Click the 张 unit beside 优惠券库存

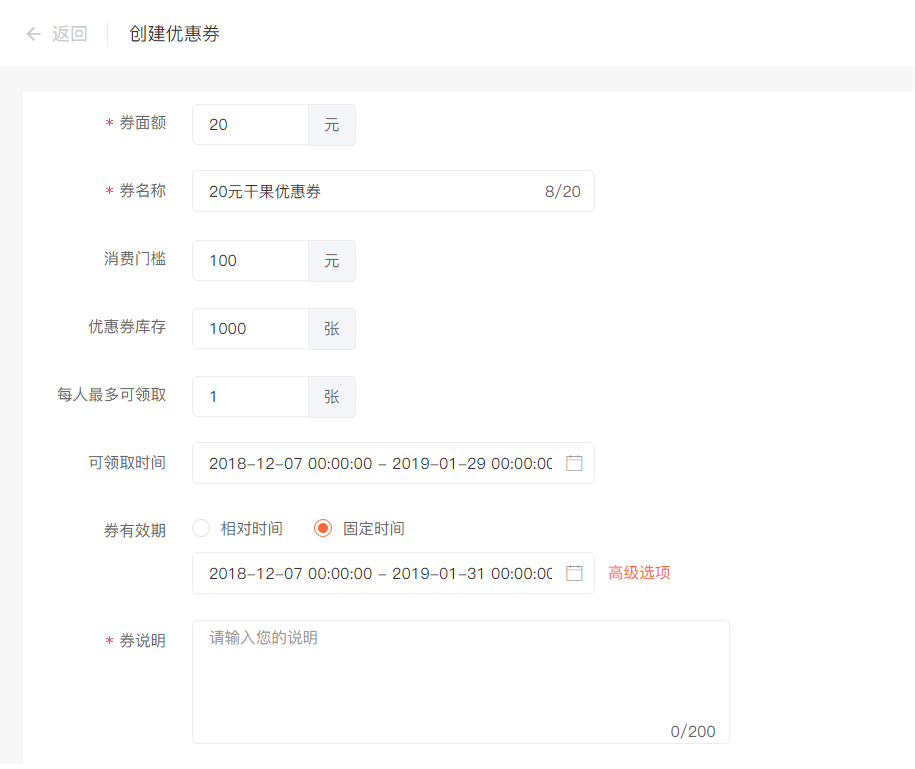point(332,329)
